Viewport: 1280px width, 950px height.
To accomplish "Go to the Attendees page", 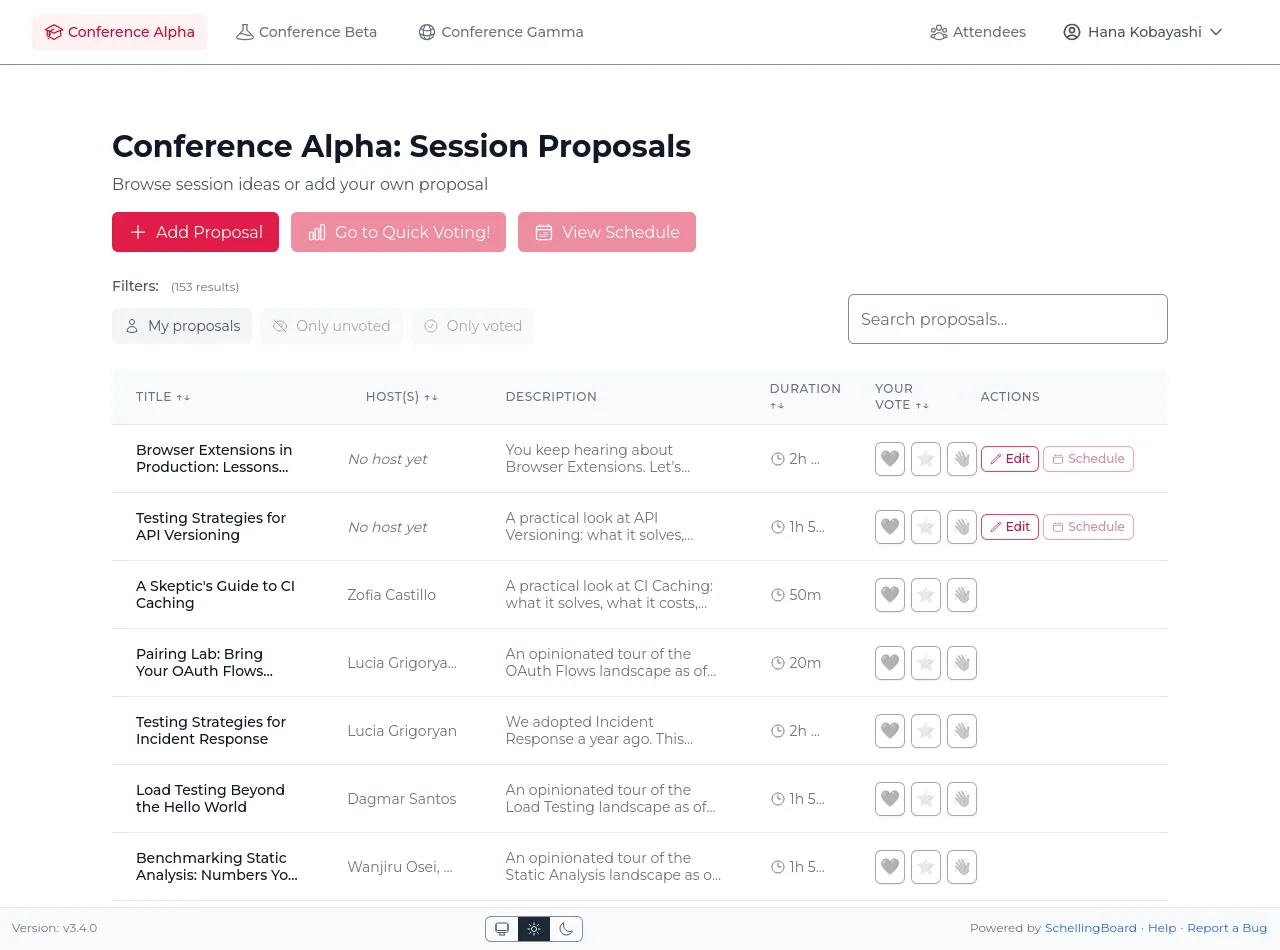I will coord(978,32).
